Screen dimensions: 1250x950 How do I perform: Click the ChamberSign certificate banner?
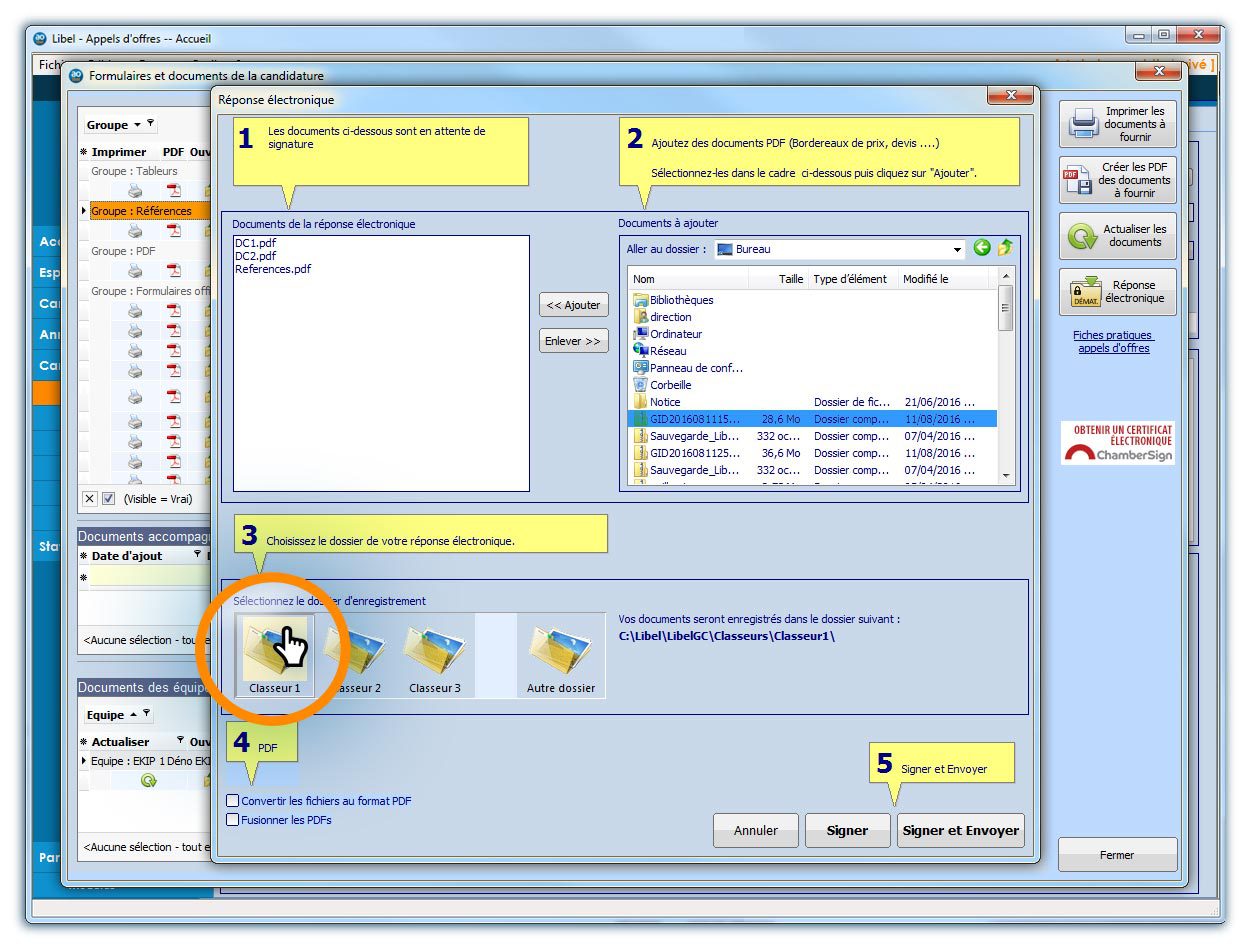[x=1118, y=443]
